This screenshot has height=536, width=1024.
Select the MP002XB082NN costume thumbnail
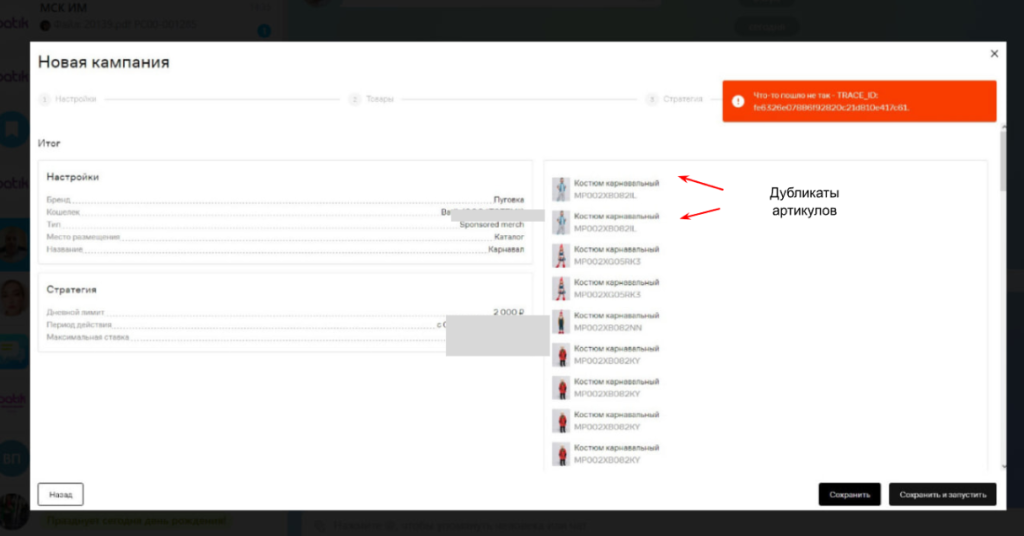pos(561,321)
